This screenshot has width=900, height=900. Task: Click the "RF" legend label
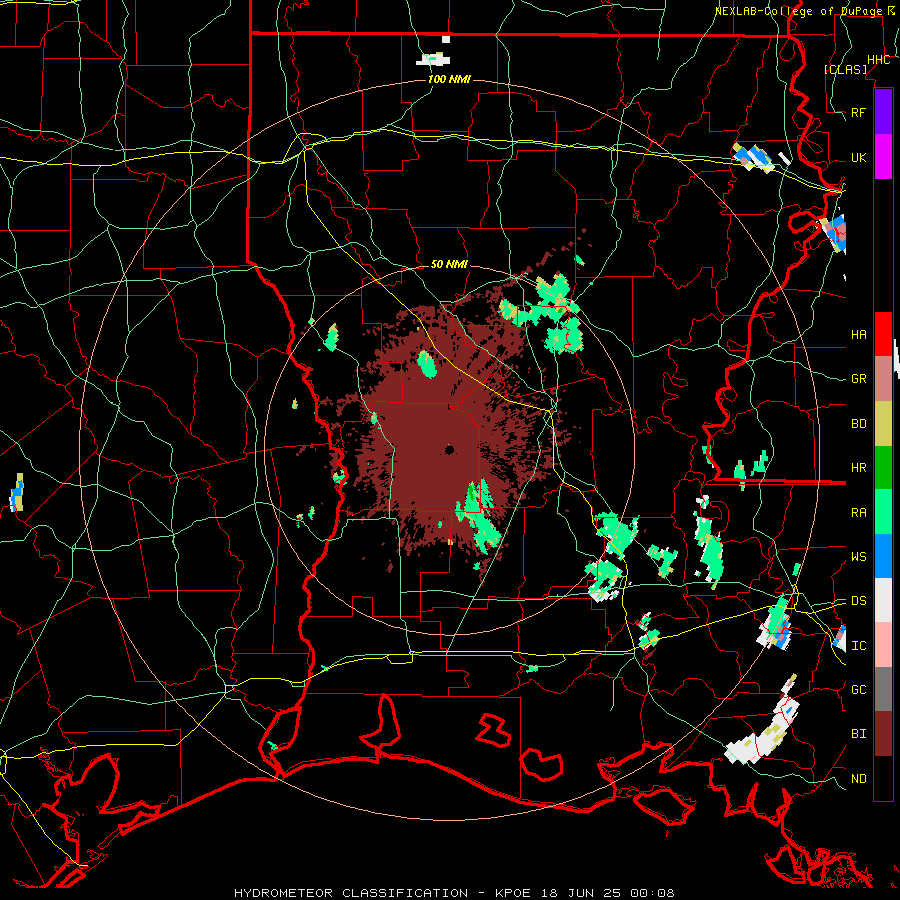pos(859,112)
